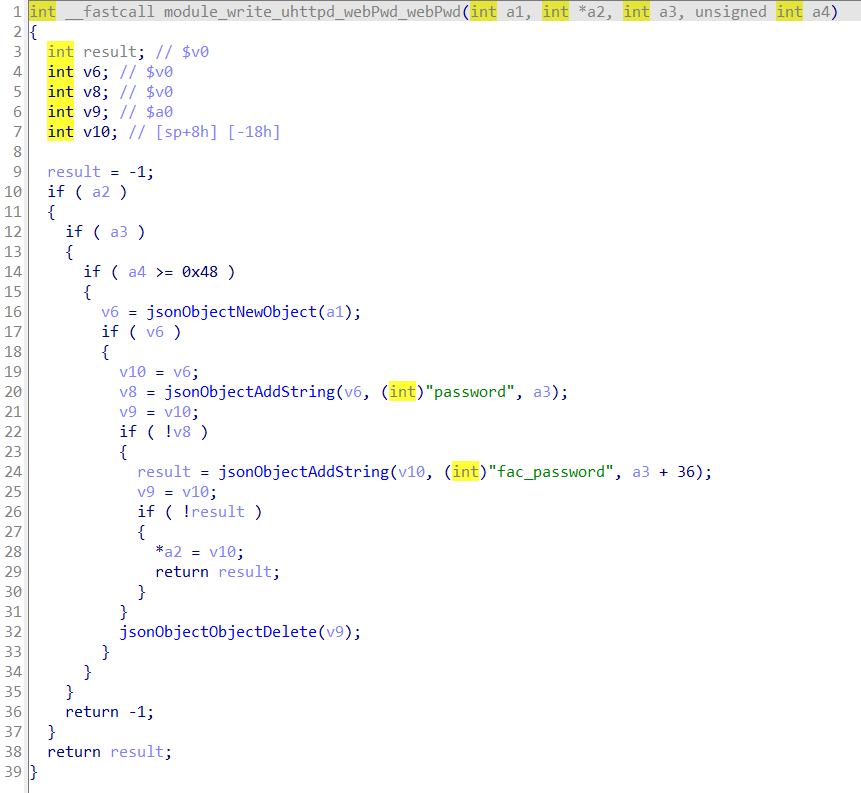This screenshot has width=861, height=793.
Task: Click 'unsigned' keyword in function signature
Action: click(730, 12)
